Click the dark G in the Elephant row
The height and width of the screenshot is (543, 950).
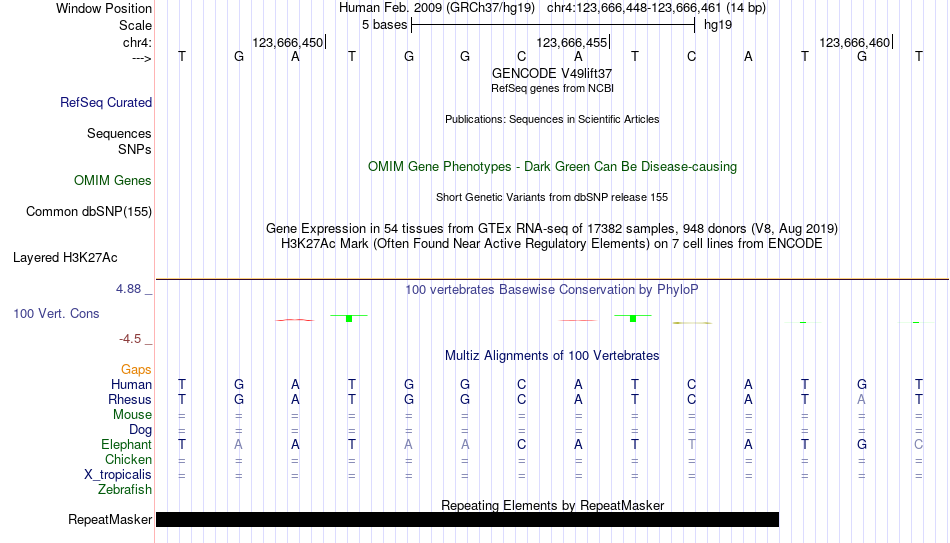pyautogui.click(x=862, y=445)
